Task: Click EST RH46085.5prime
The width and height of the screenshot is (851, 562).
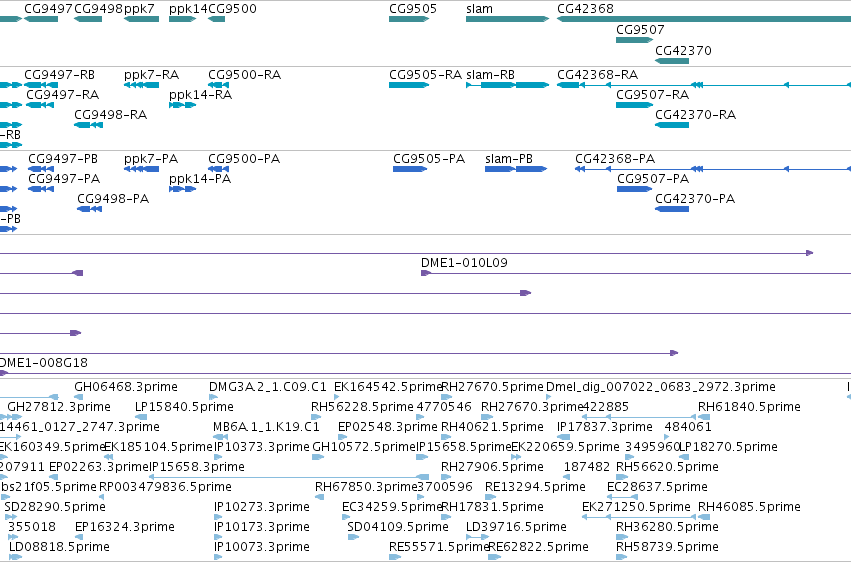Action: click(750, 507)
